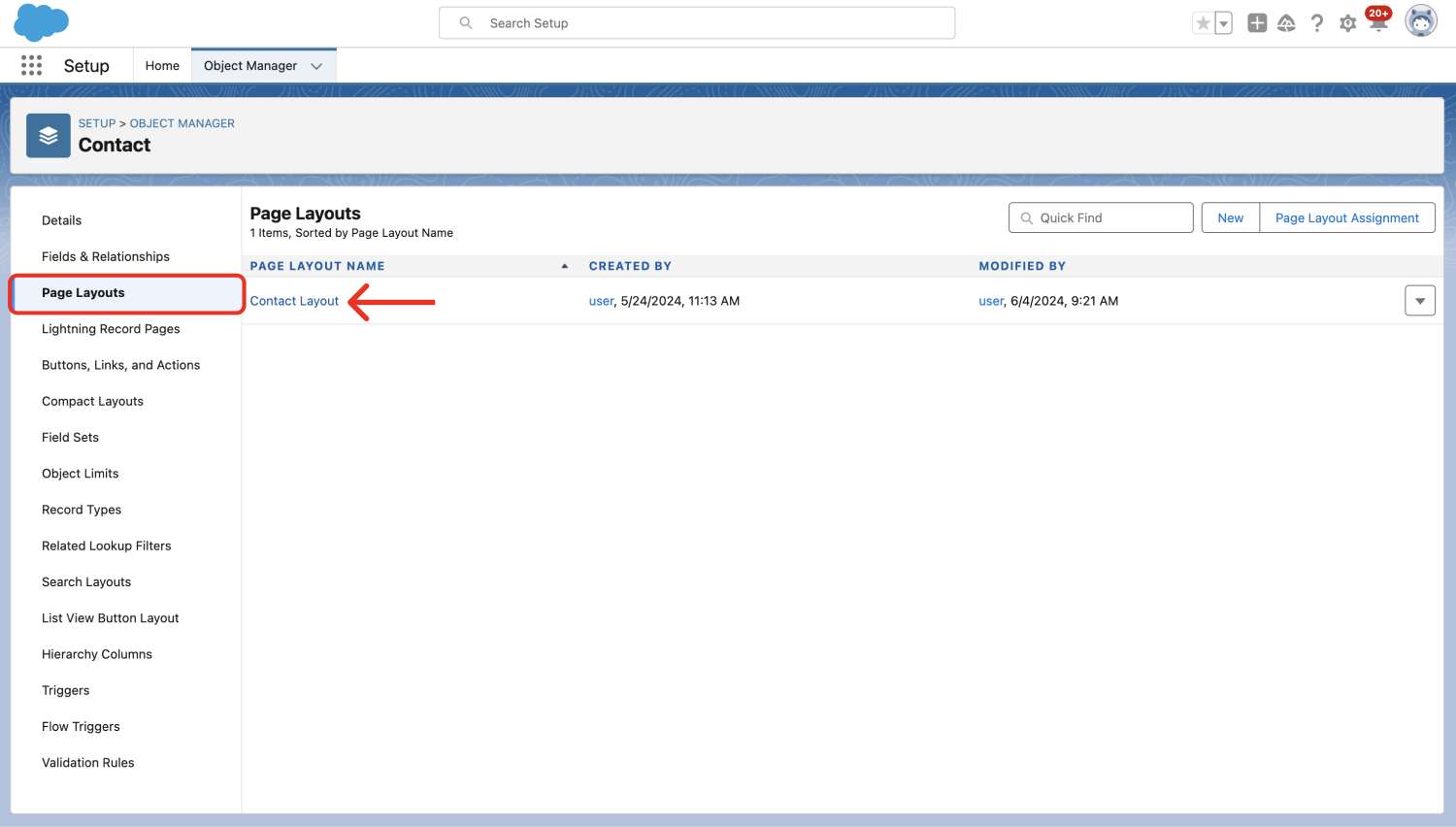The height and width of the screenshot is (827, 1456).
Task: Select Lightning Record Pages in sidebar
Action: pos(111,329)
